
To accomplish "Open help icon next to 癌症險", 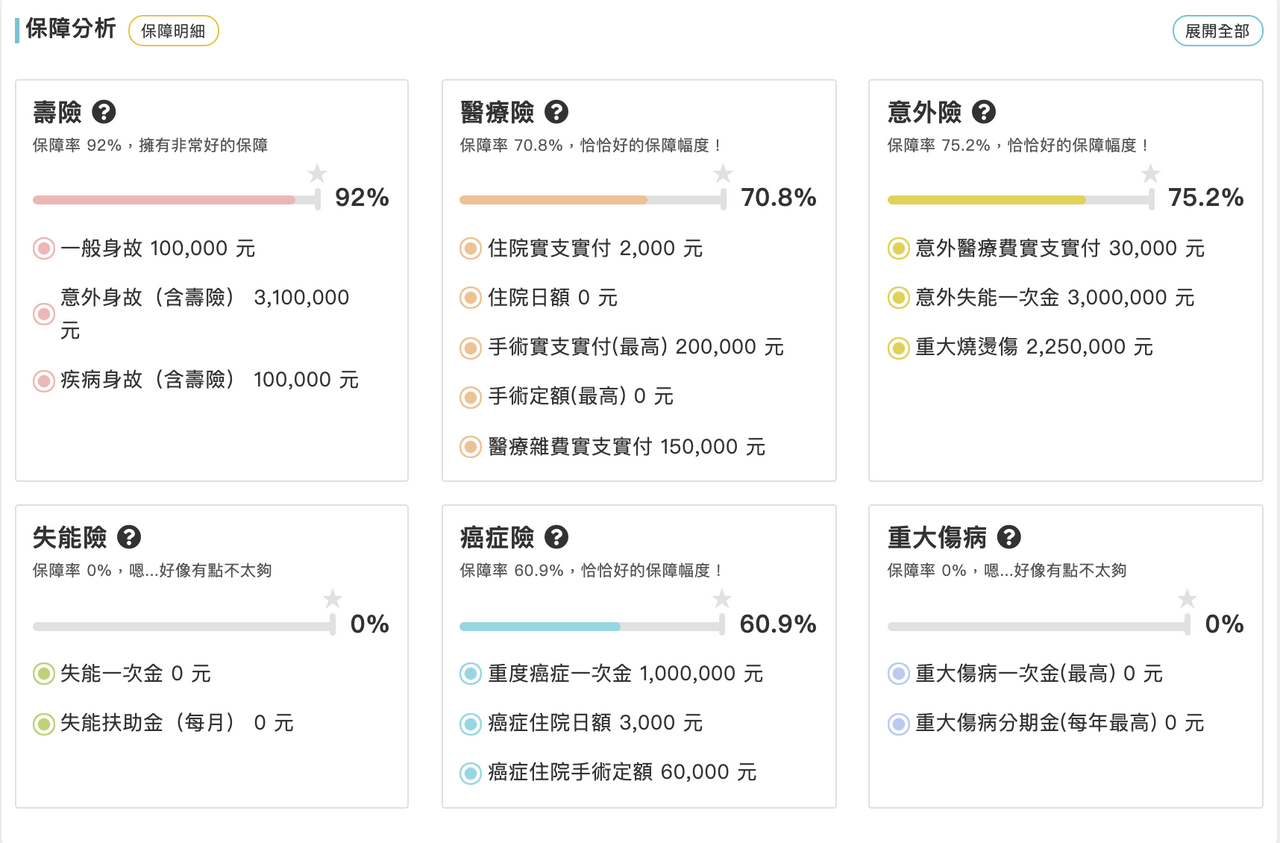I will pos(557,537).
